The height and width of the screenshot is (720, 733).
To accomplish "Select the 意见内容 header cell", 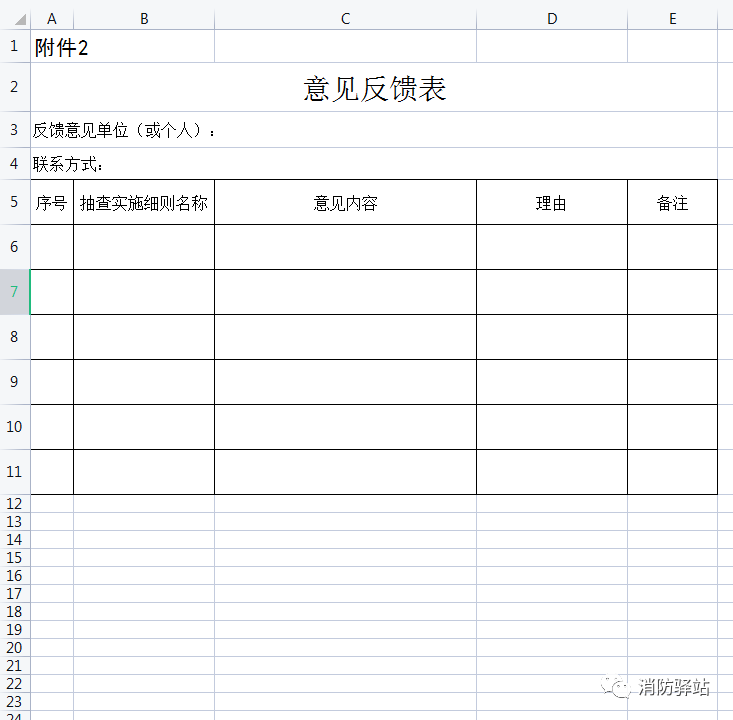I will click(x=345, y=203).
